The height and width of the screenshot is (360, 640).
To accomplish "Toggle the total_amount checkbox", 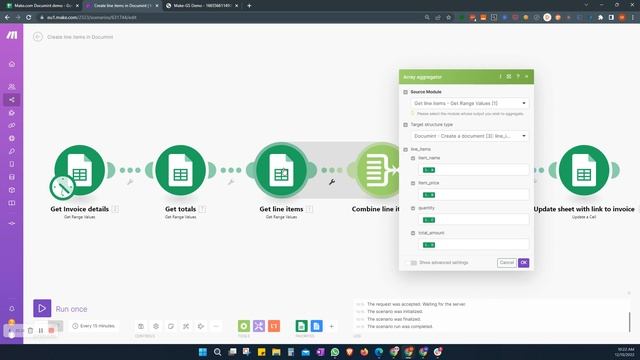I will pyautogui.click(x=413, y=233).
